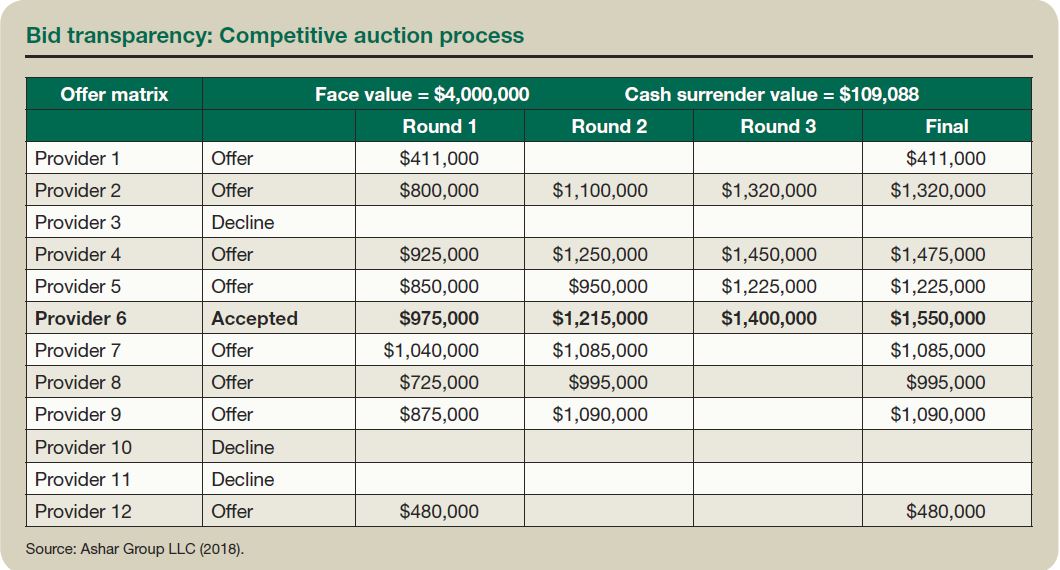Click Provider 7 Round 1 bid $1,040,000
The image size is (1060, 570).
click(430, 351)
